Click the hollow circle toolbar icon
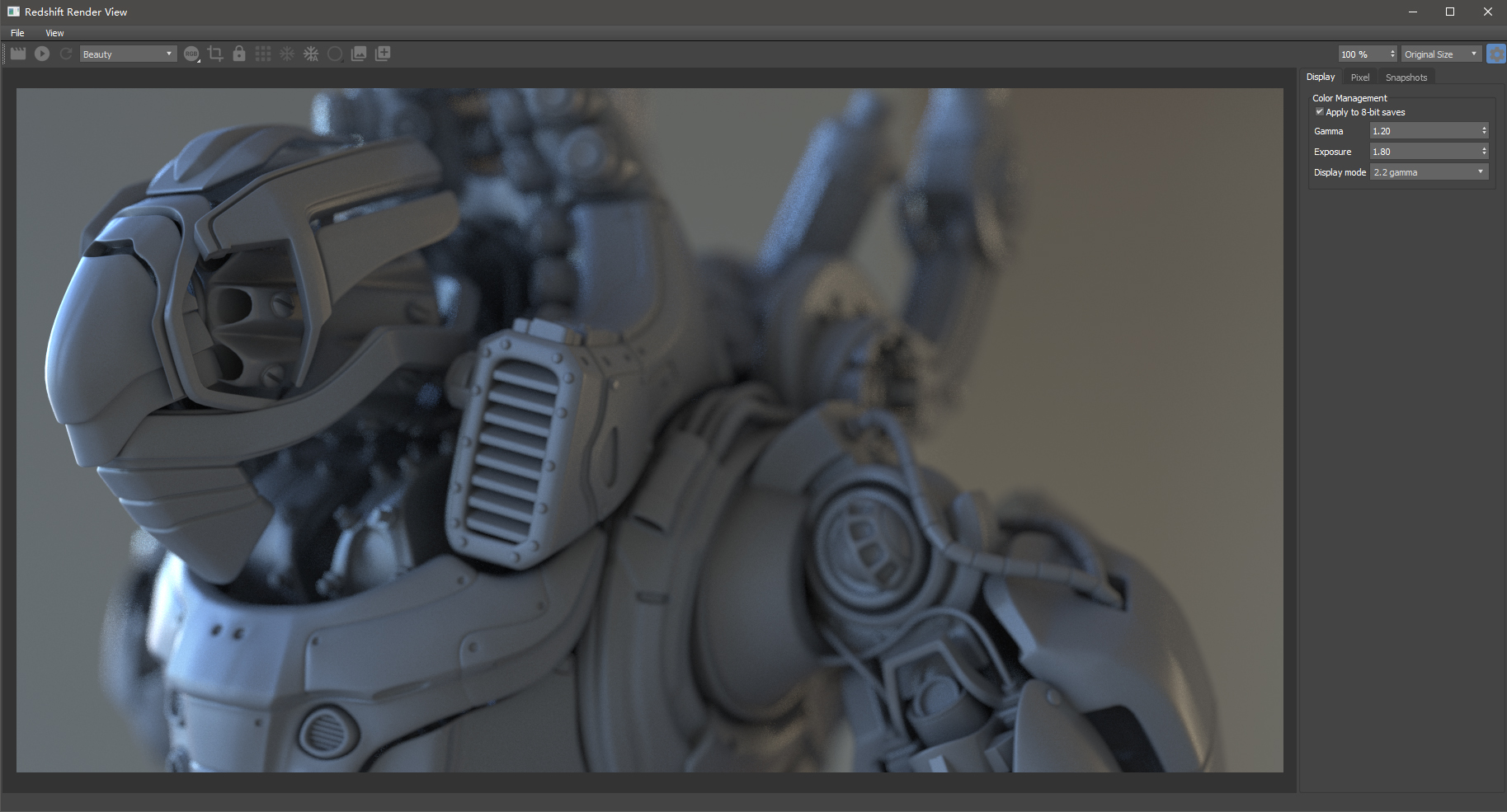The width and height of the screenshot is (1507, 812). tap(335, 54)
